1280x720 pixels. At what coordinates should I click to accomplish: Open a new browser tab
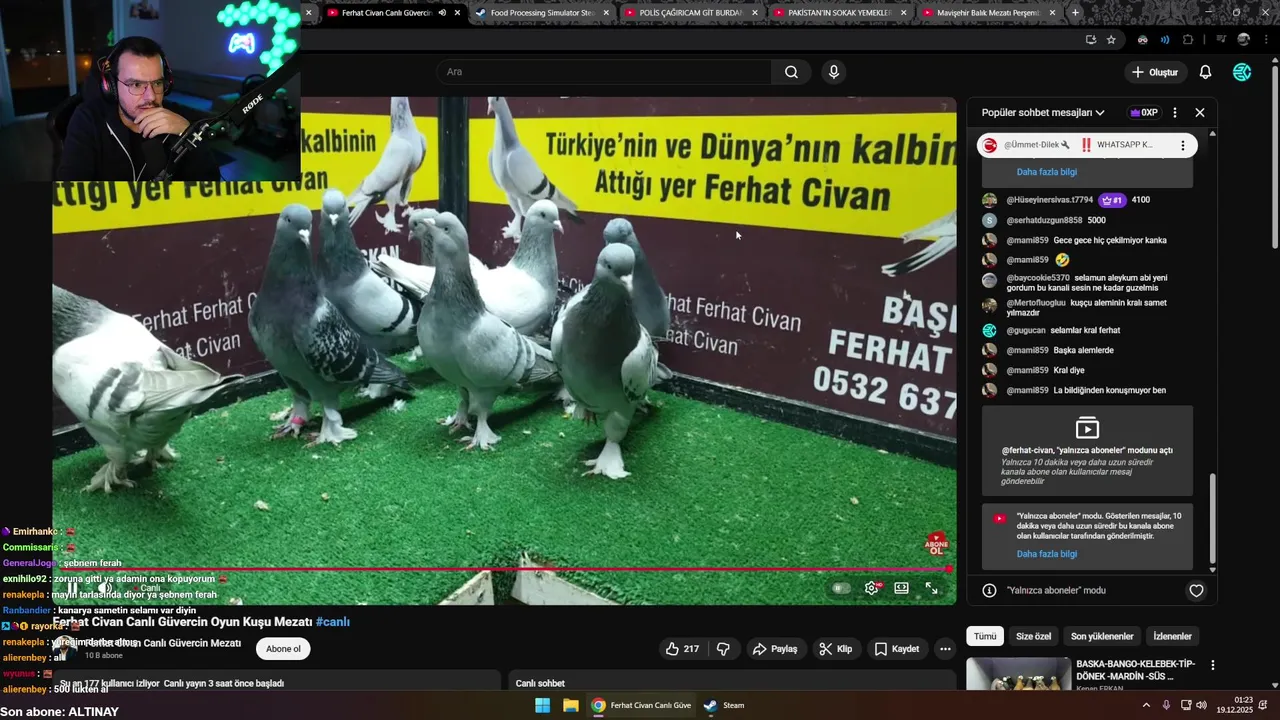(x=1075, y=13)
